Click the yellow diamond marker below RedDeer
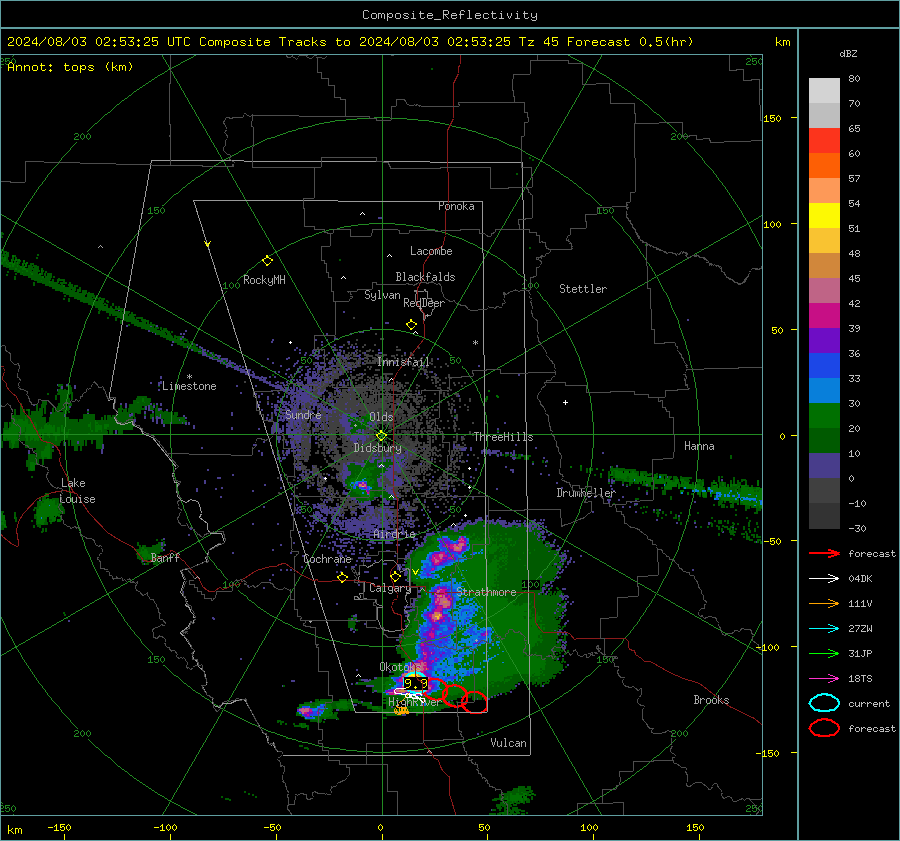Screen dimensions: 900x841 pos(412,325)
